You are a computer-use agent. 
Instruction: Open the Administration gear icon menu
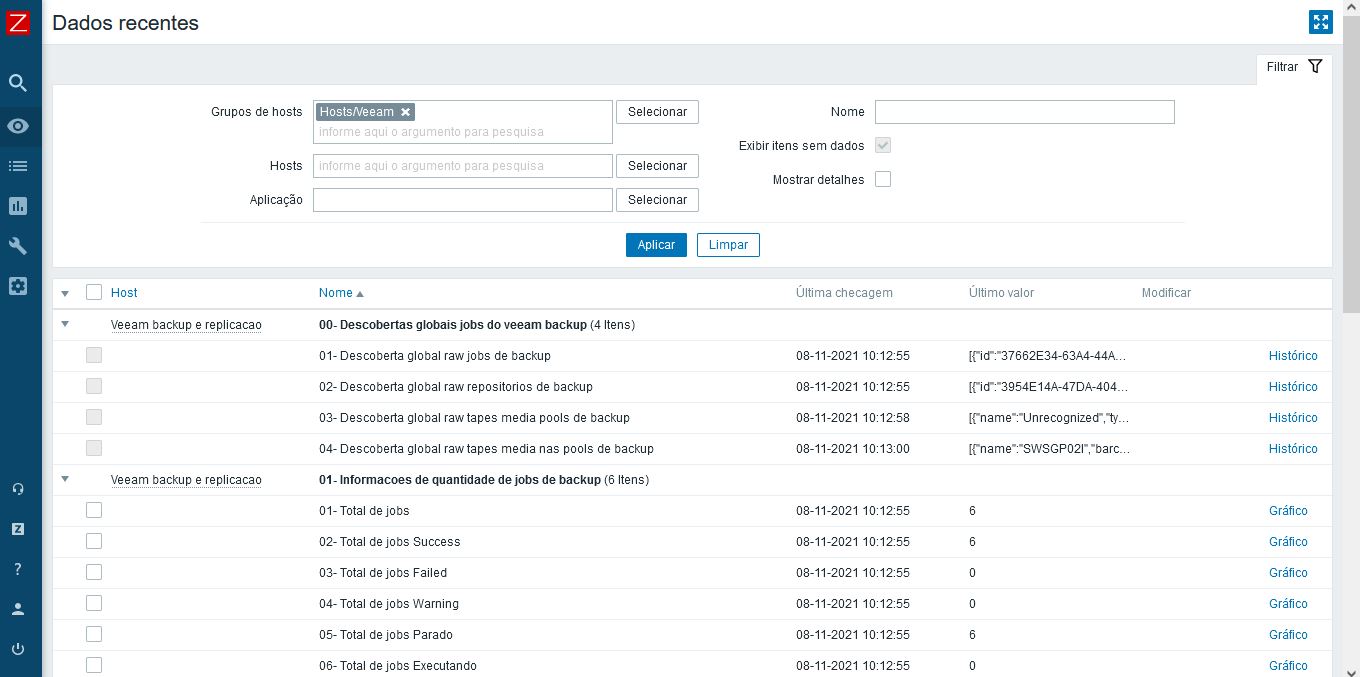[x=18, y=286]
